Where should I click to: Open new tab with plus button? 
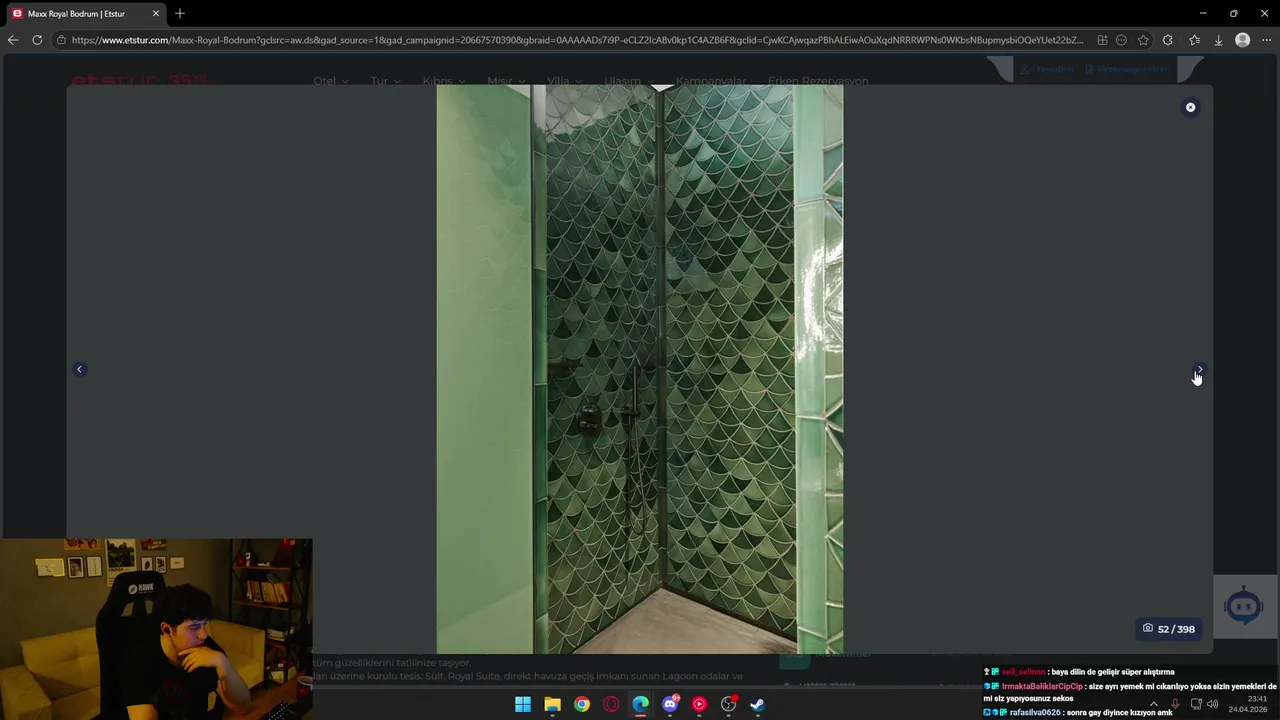point(180,13)
